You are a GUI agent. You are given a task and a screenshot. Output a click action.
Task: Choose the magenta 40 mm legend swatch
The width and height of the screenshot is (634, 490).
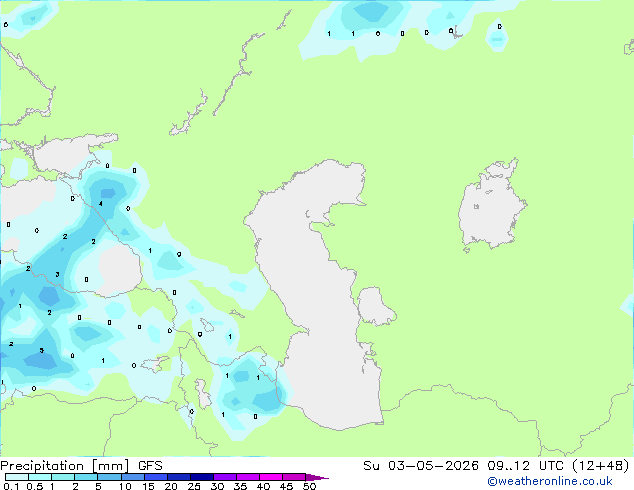point(271,477)
